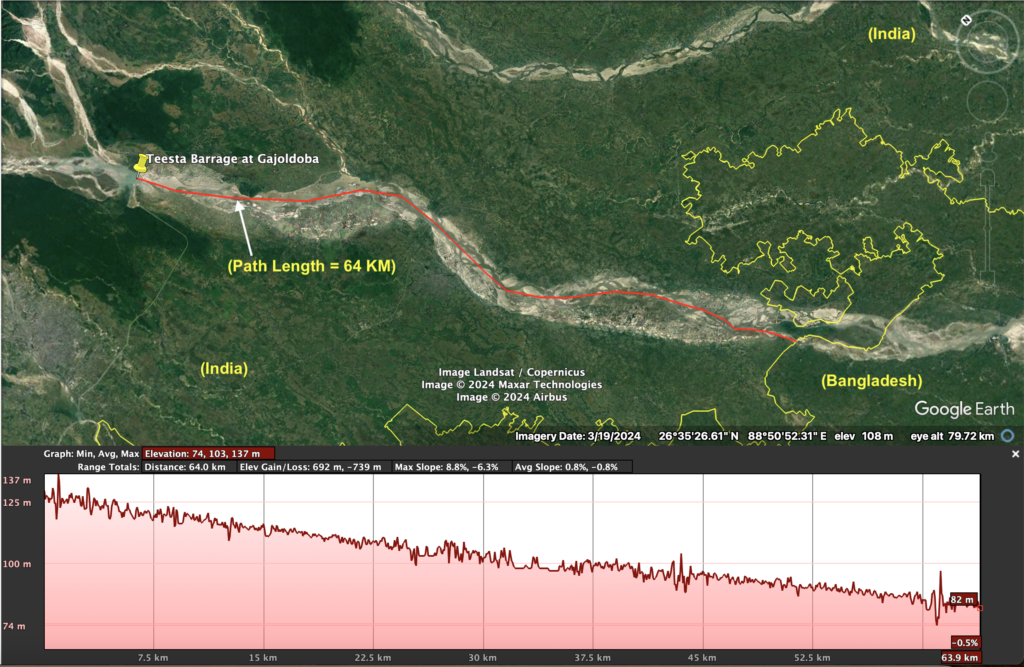Click the N north indicator on the compass
Viewport: 1024px width, 667px height.
pos(966,19)
